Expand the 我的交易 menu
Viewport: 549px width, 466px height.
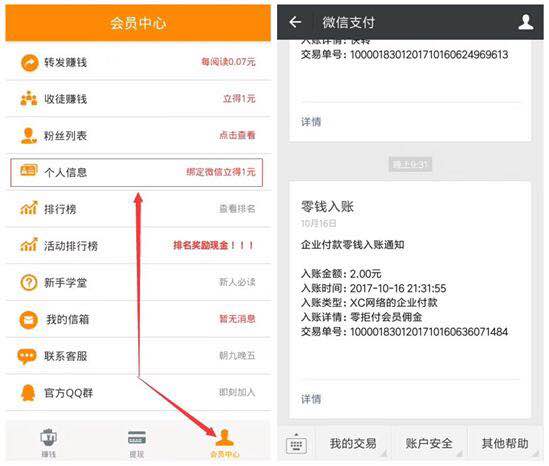353,444
